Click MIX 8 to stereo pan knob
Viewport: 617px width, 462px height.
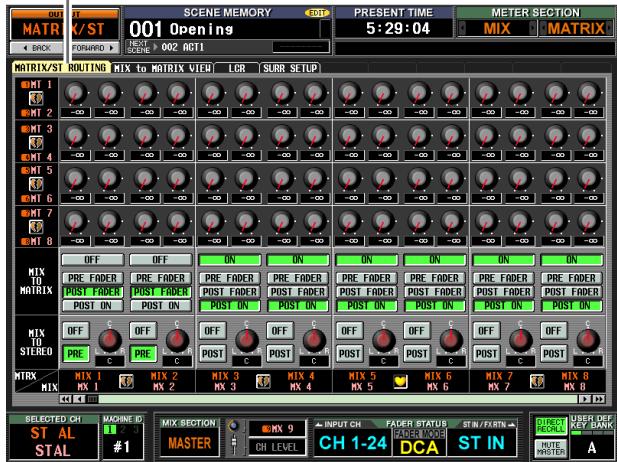click(588, 341)
